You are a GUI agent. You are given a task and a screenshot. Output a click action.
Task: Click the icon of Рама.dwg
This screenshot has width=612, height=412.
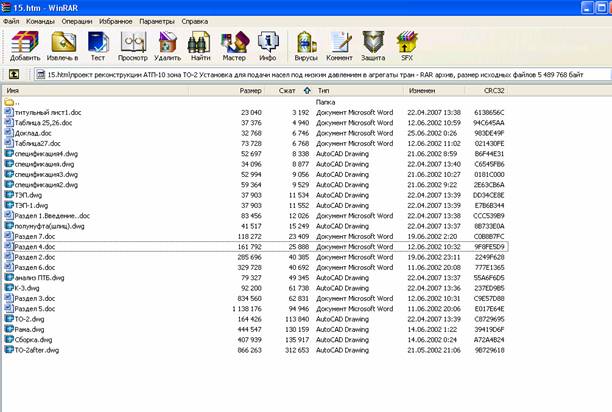point(9,329)
